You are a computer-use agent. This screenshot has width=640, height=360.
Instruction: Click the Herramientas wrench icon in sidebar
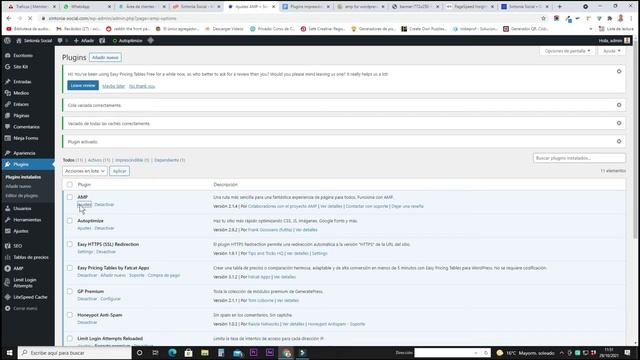coord(8,220)
